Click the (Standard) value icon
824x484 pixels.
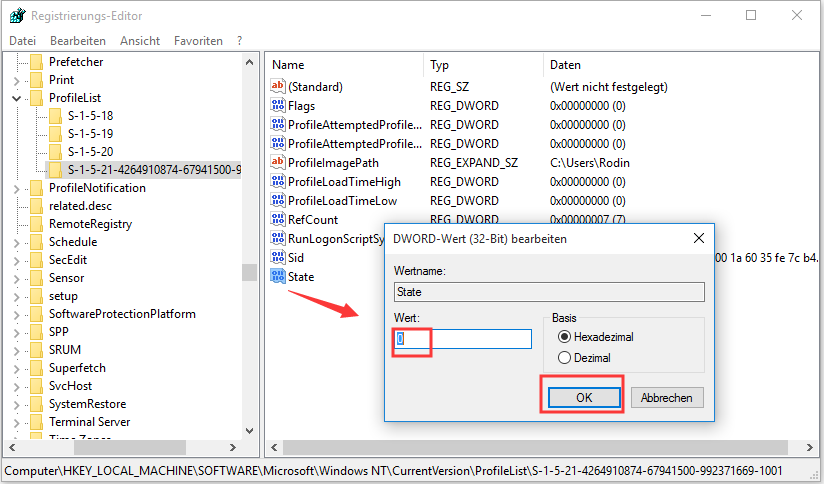pyautogui.click(x=278, y=87)
